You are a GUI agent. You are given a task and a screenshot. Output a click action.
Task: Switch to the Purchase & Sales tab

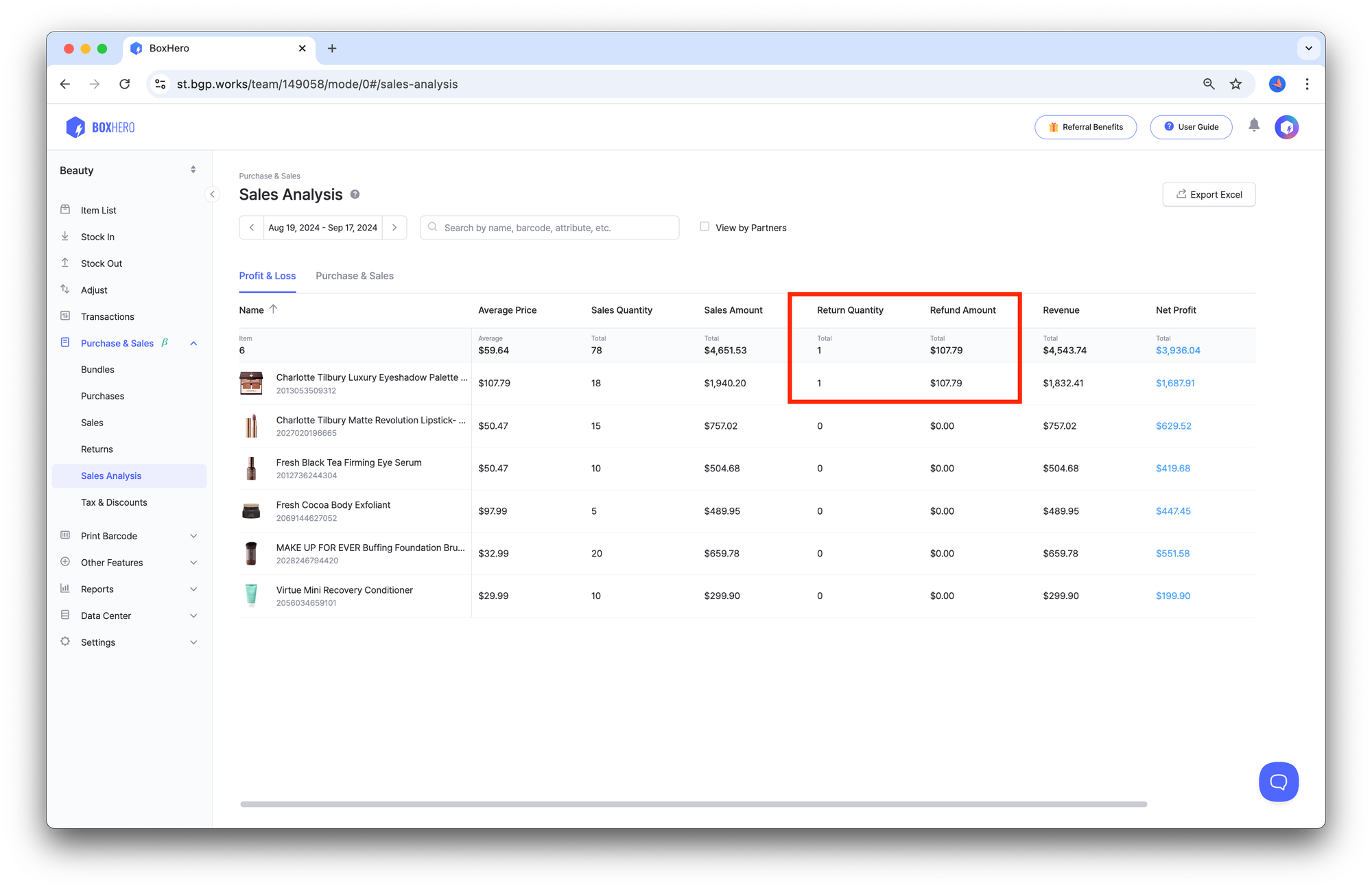point(355,276)
